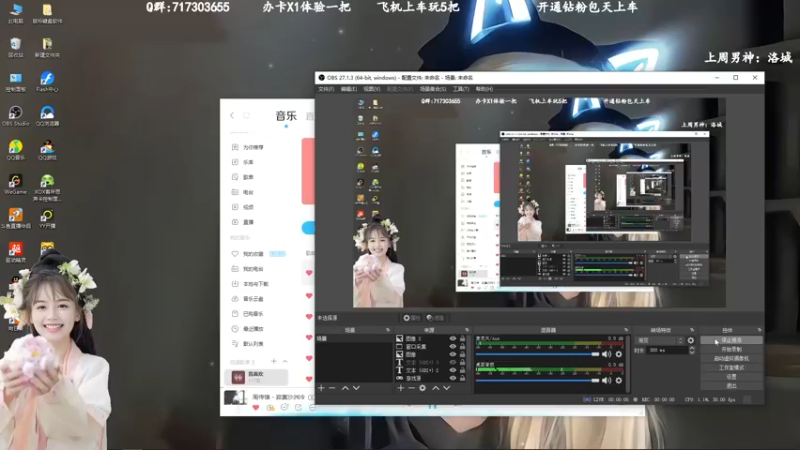800x450 pixels.
Task: Open 工具(T) menu in OBS
Action: 461,89
